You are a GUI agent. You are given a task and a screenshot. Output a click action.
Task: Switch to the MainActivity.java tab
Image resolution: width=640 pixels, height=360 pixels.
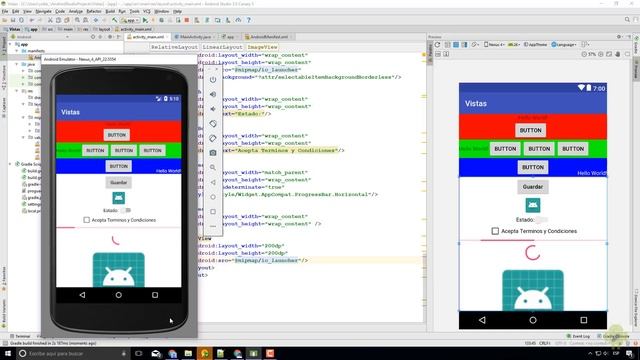(195, 37)
